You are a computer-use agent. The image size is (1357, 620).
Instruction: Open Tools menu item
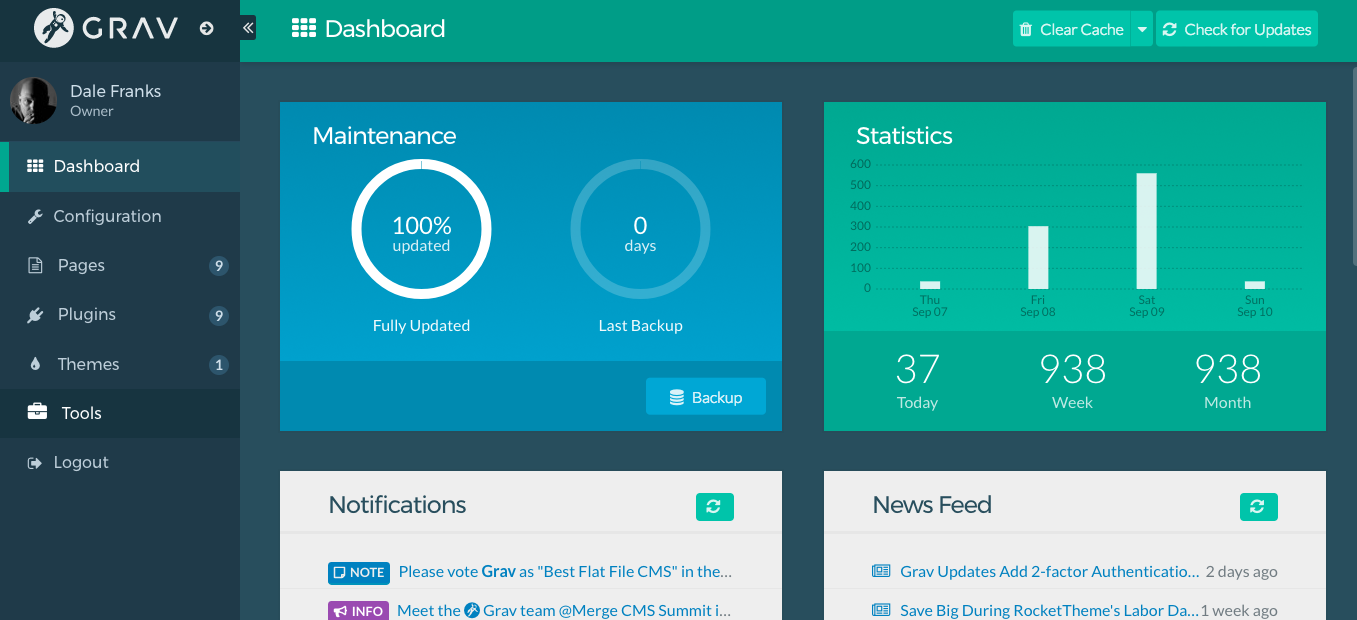120,413
